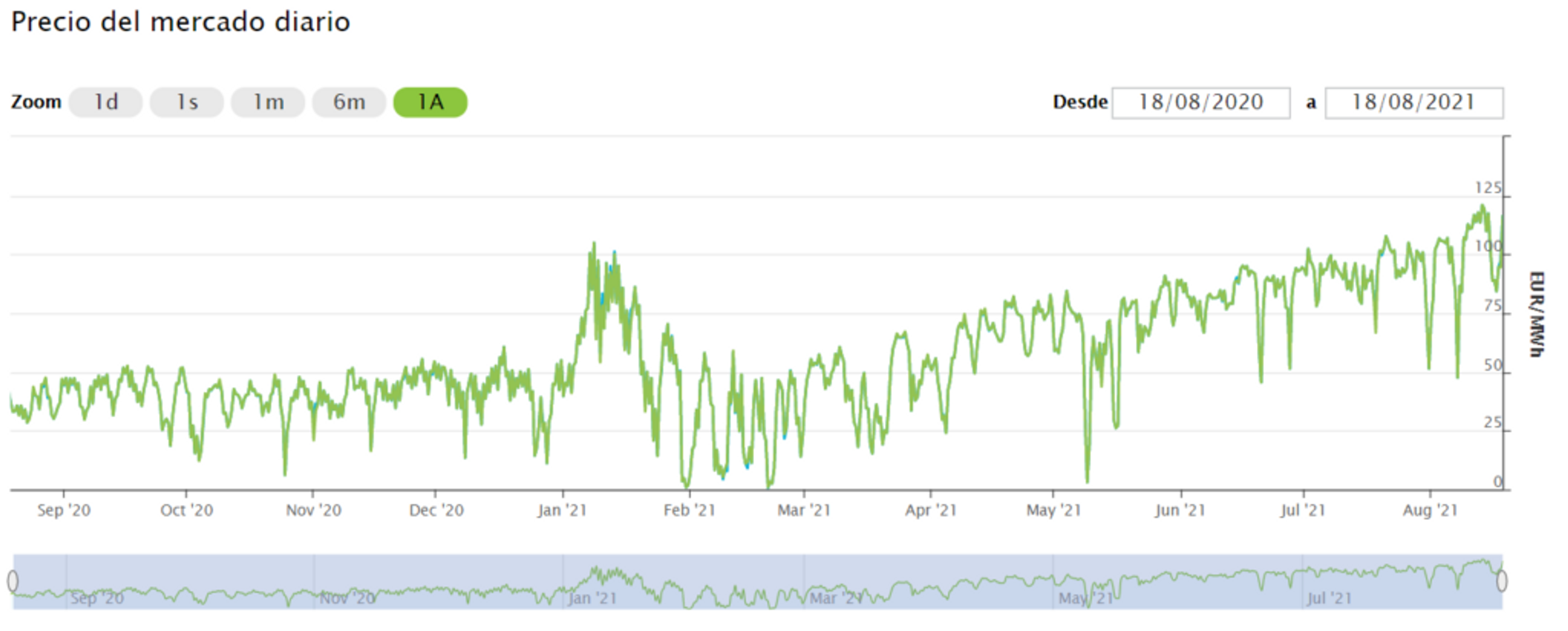Click the navigator at Sep '20
The width and height of the screenshot is (1568, 631).
click(98, 598)
